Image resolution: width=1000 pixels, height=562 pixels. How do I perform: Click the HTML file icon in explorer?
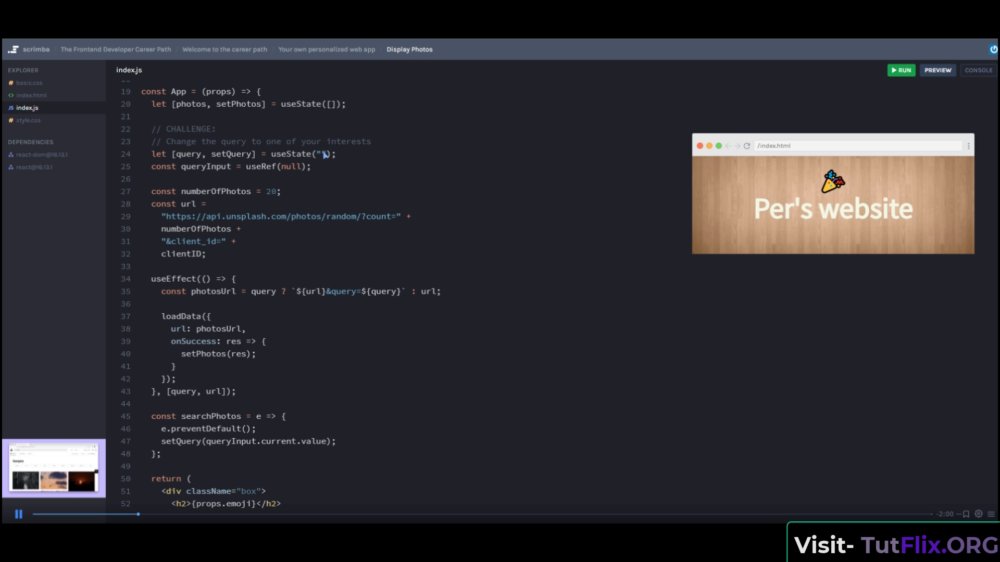pyautogui.click(x=11, y=95)
